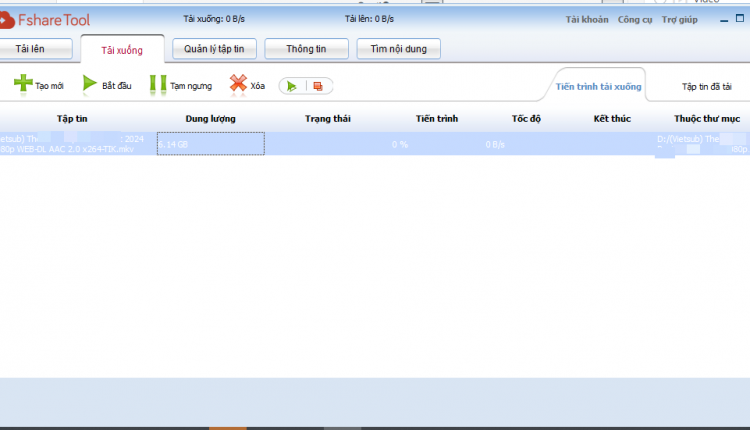The width and height of the screenshot is (750, 430).
Task: Open the Tài khoản menu
Action: pos(587,20)
